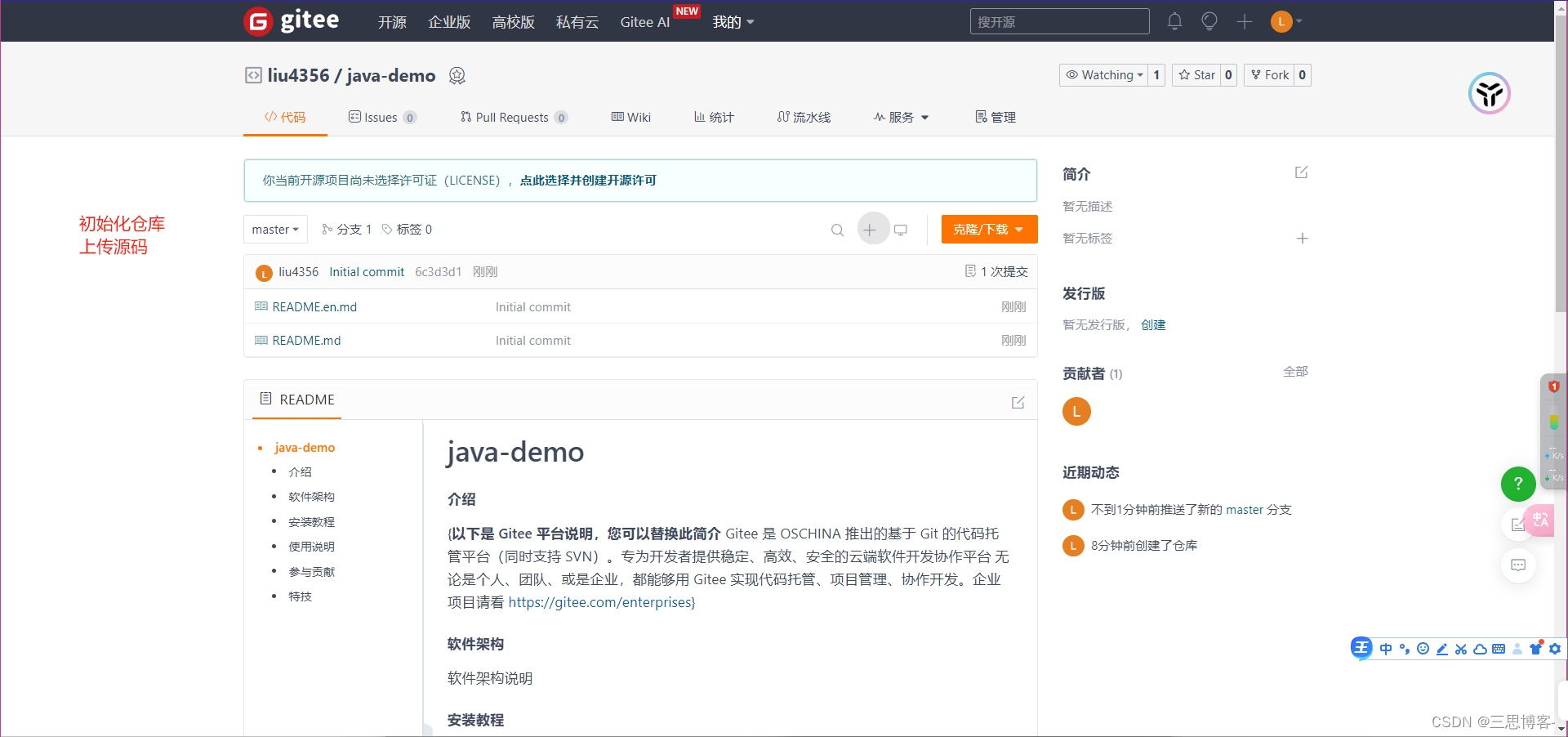The image size is (1568, 737).
Task: Open the Issues tab
Action: click(382, 118)
